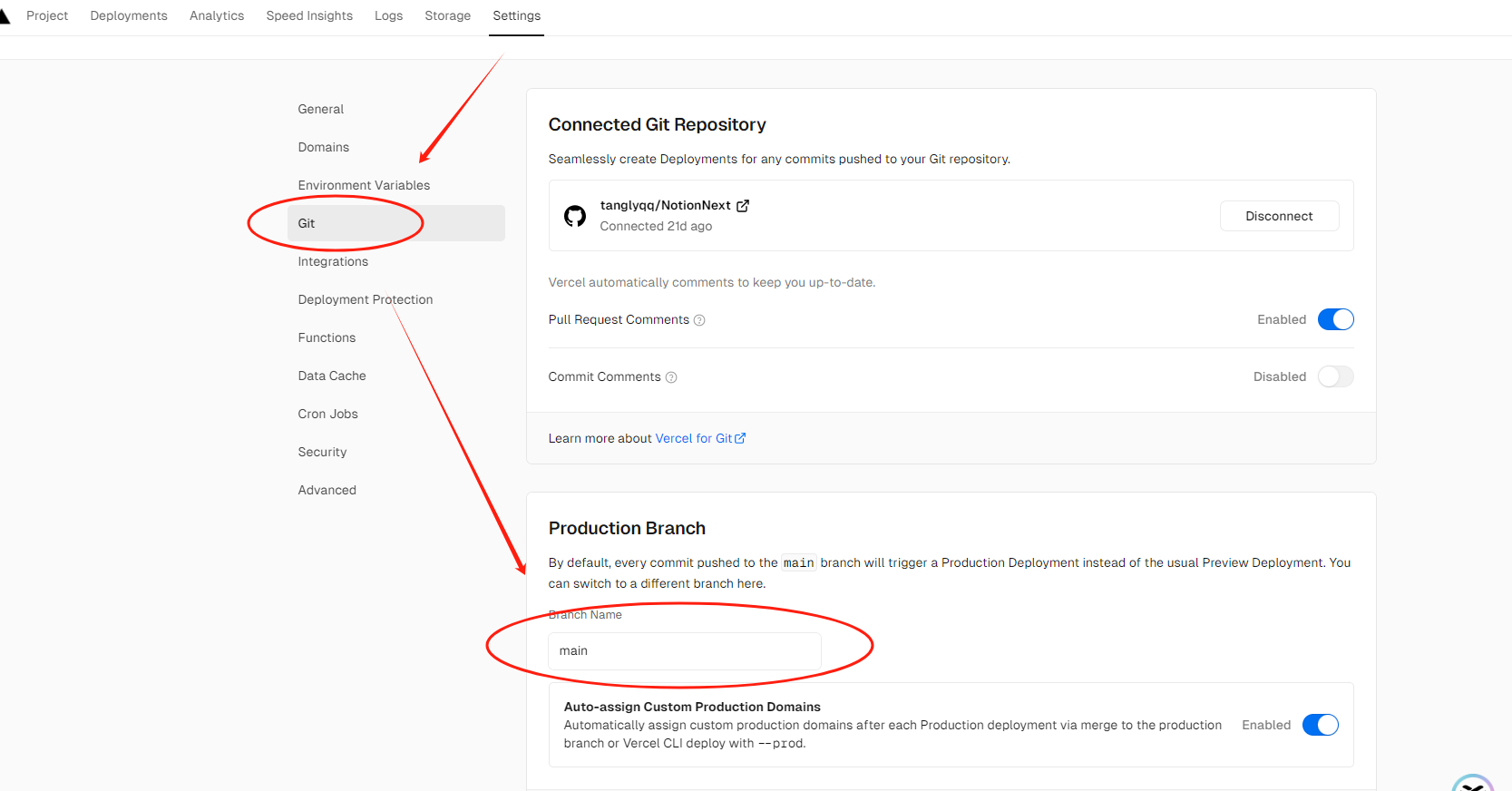Image resolution: width=1512 pixels, height=791 pixels.
Task: Disable the Pull Request Comments toggle
Action: pyautogui.click(x=1335, y=319)
